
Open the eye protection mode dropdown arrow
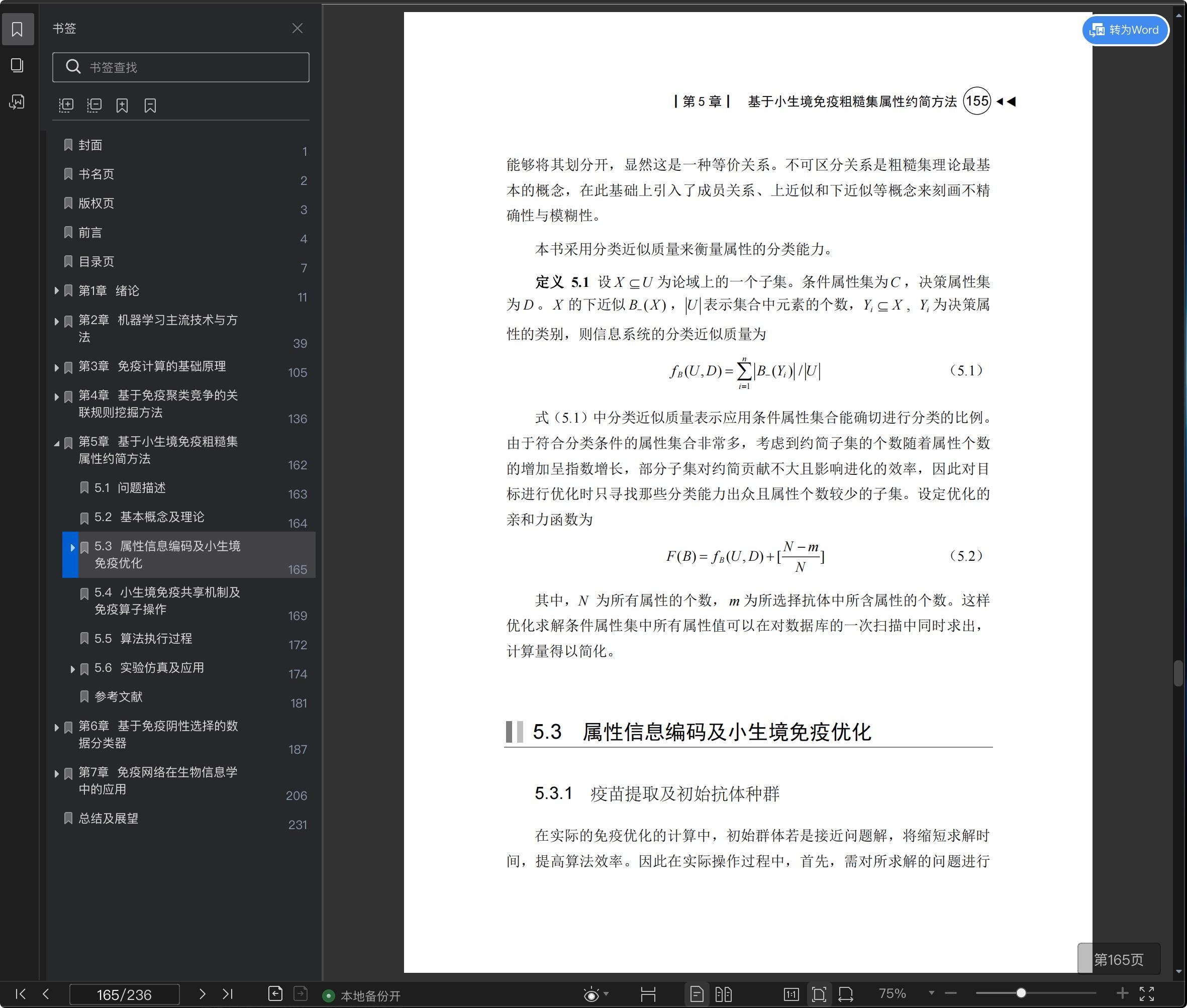point(606,994)
